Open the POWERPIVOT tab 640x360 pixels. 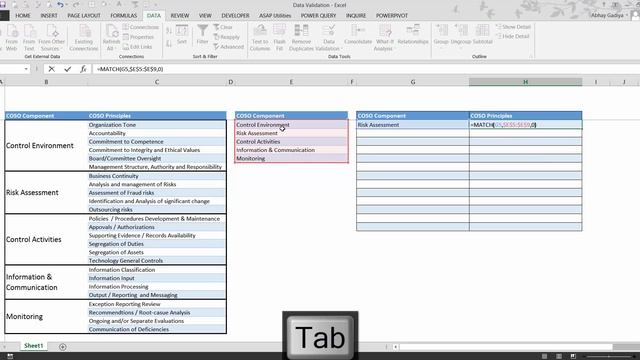coord(392,16)
